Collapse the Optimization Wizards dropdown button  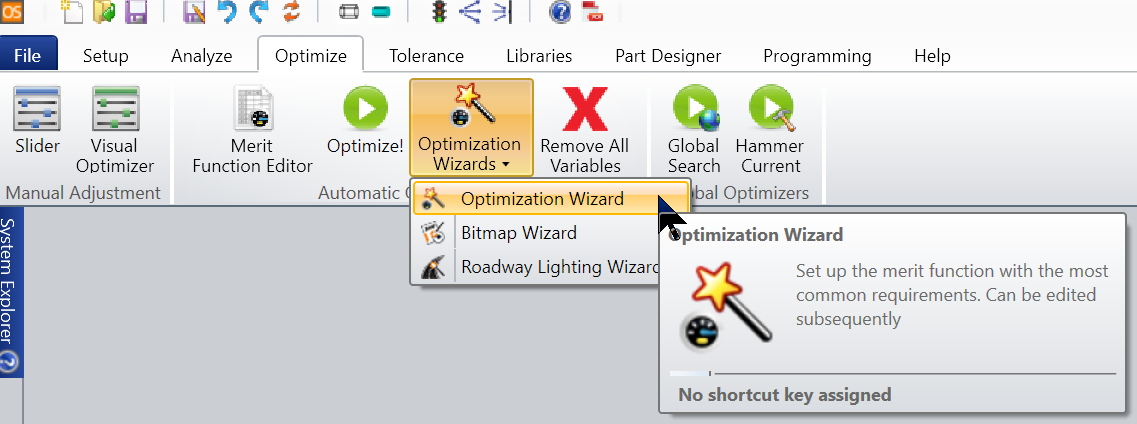(471, 130)
